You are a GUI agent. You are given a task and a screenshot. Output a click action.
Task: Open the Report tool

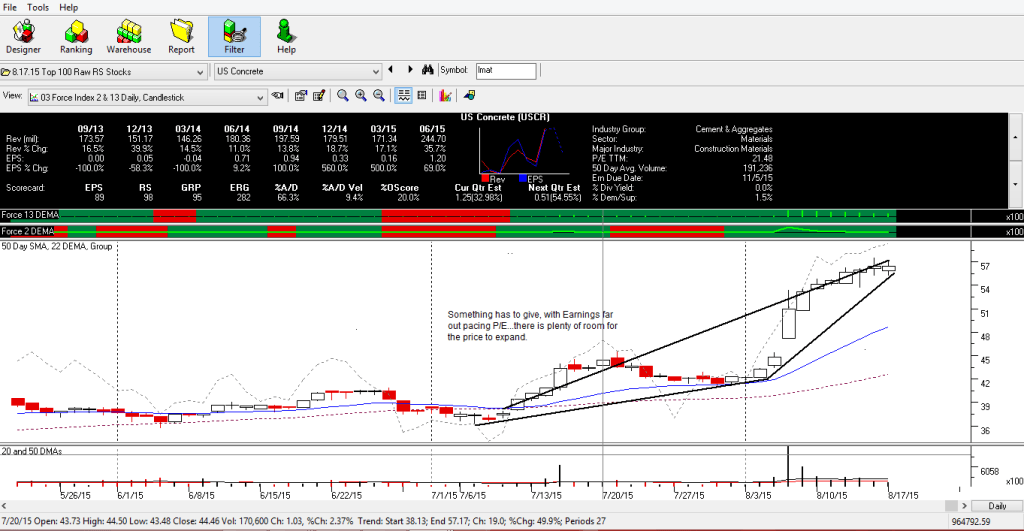point(181,37)
